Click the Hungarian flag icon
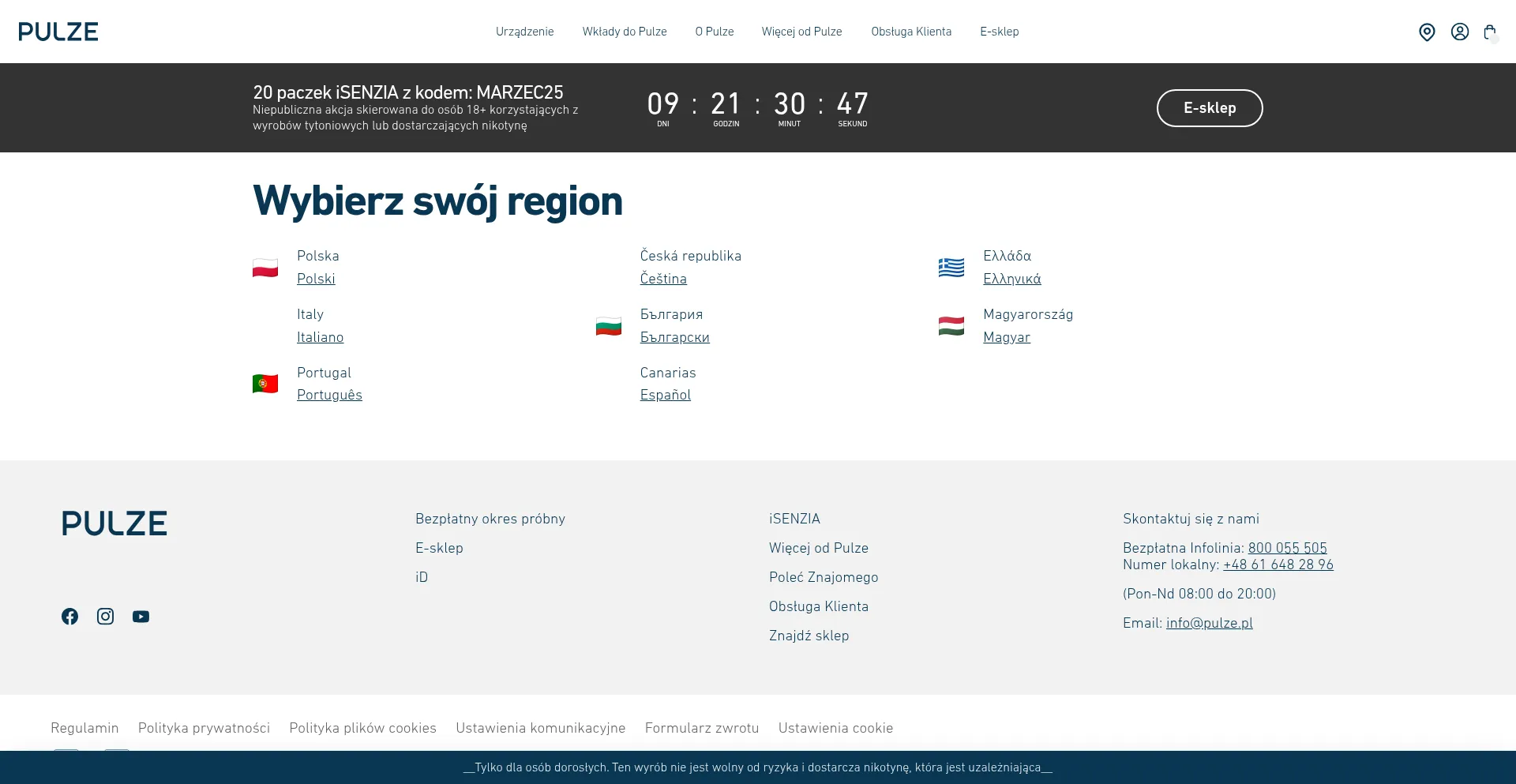1516x784 pixels. point(952,326)
